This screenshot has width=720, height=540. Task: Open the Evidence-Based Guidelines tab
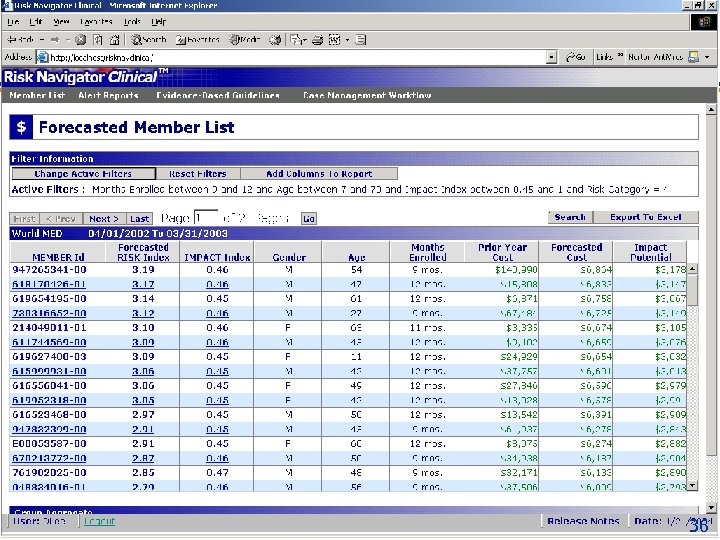point(218,95)
